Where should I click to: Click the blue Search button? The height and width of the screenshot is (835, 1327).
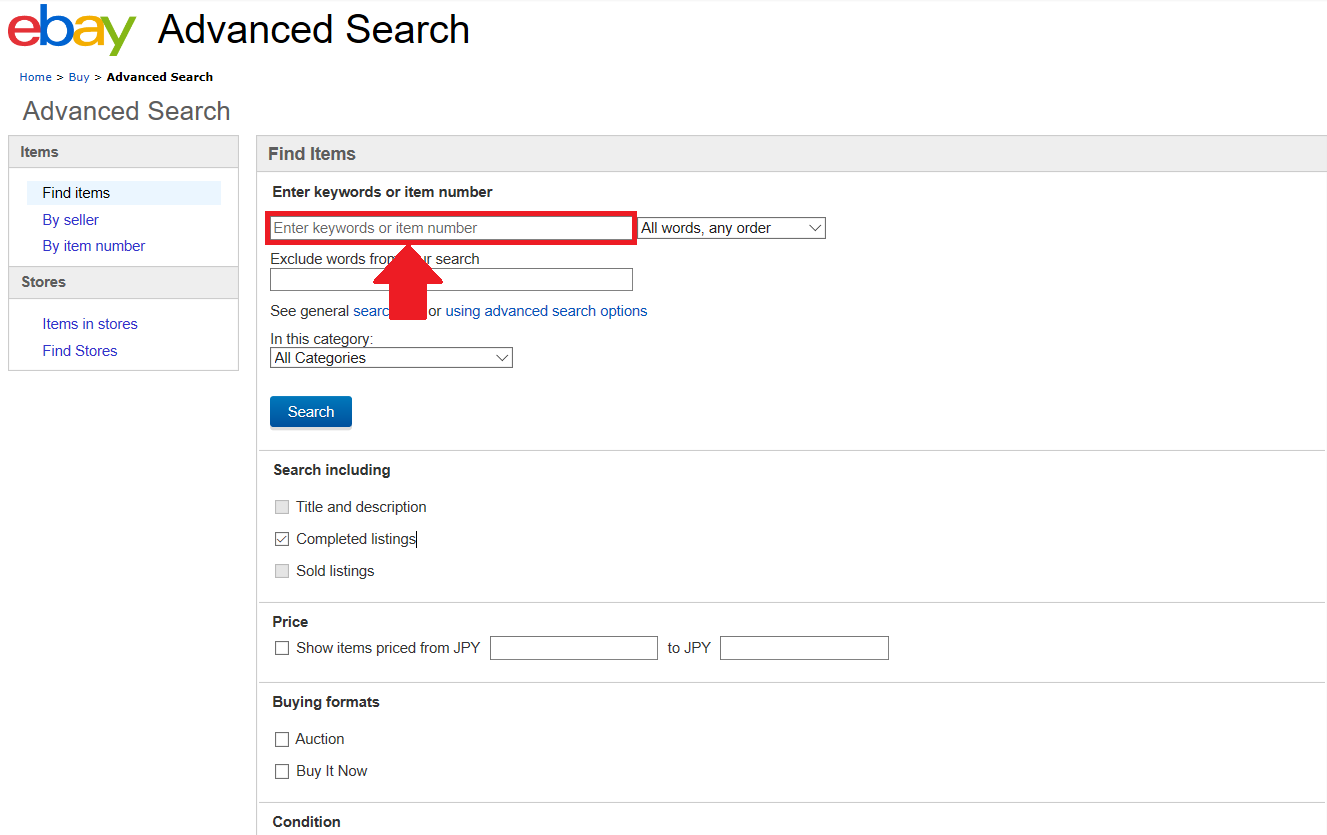(x=311, y=412)
